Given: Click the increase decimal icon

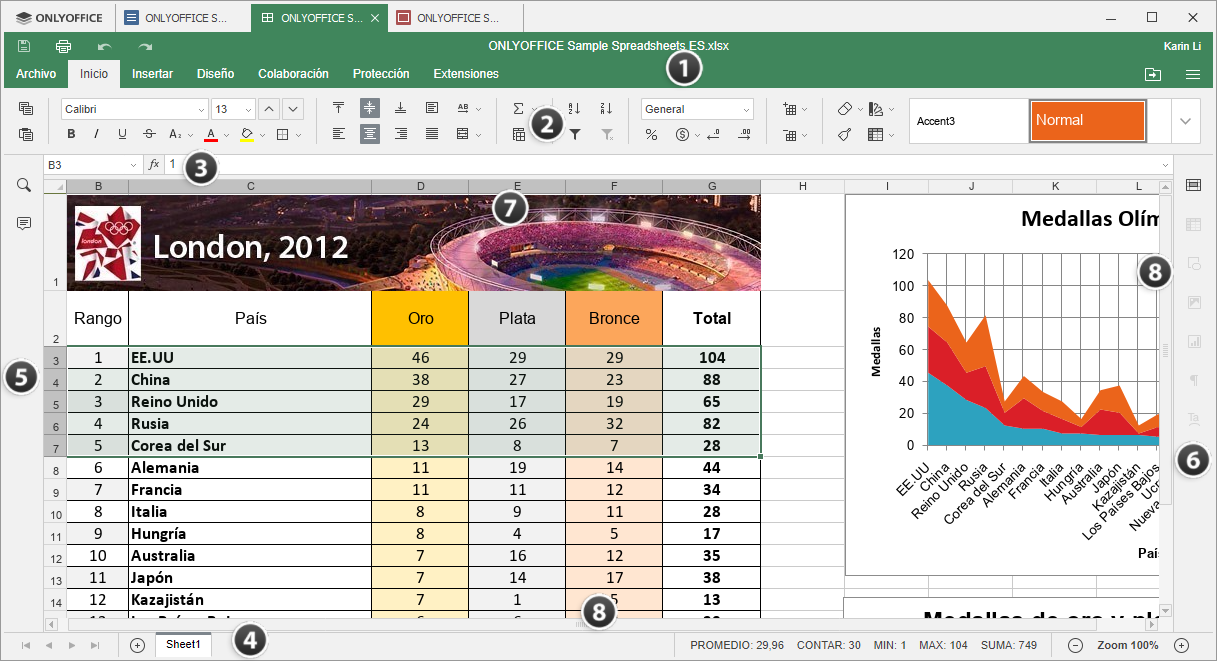Looking at the screenshot, I should coord(745,134).
